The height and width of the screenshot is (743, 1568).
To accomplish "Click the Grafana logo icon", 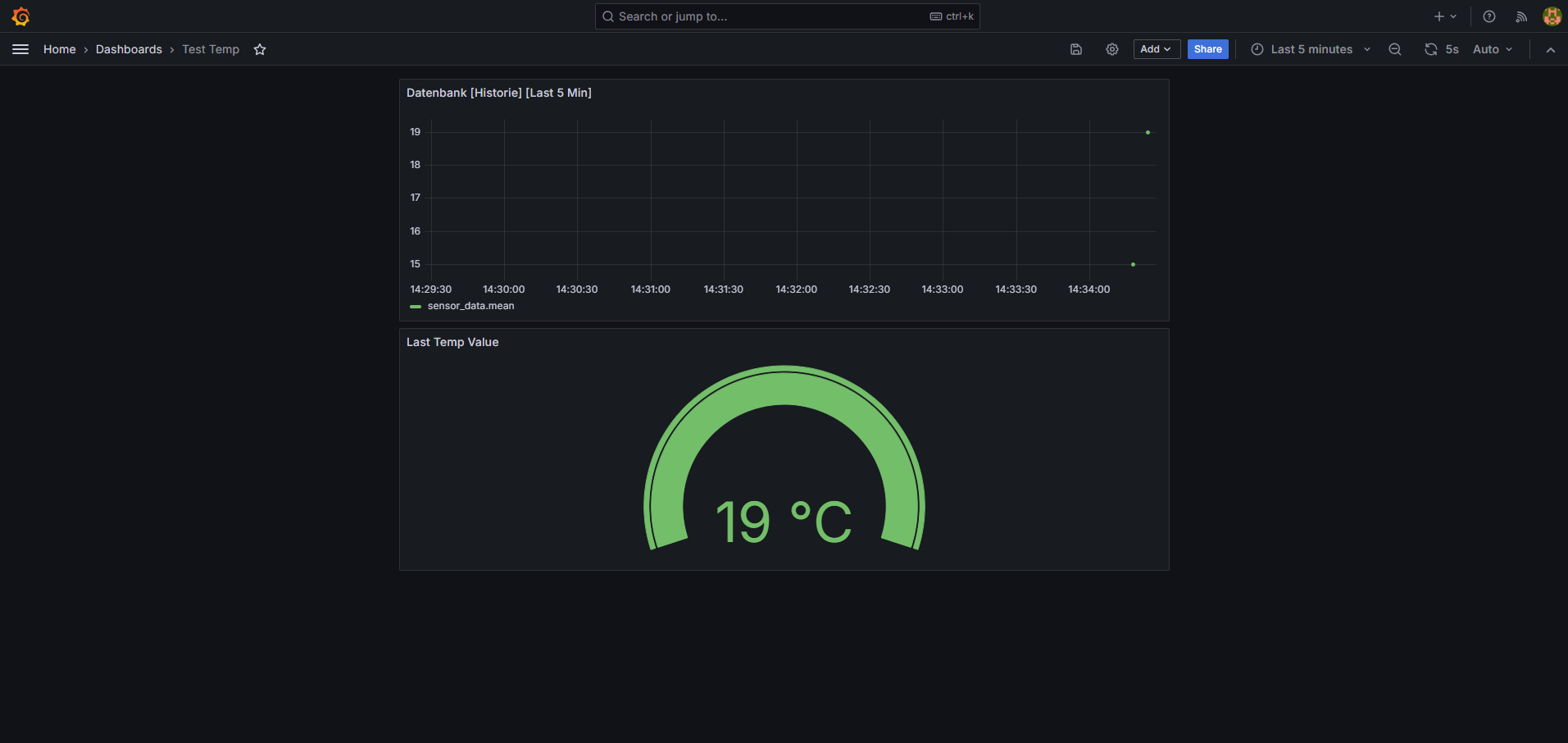I will point(20,16).
